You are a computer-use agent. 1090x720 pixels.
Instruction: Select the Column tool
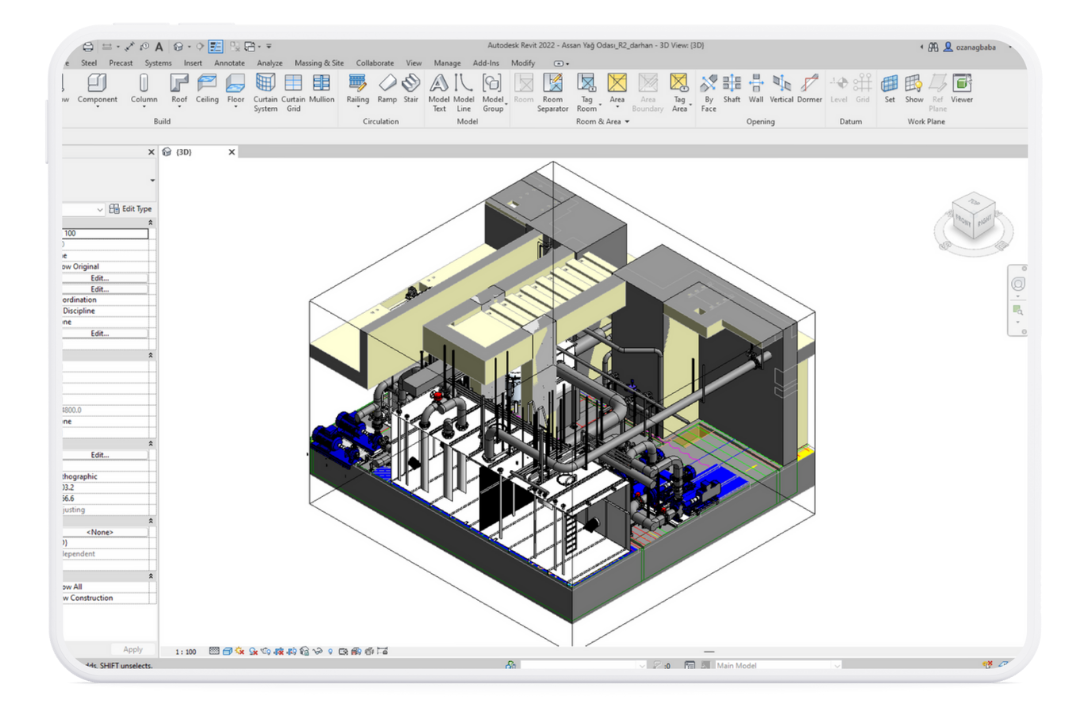point(144,88)
